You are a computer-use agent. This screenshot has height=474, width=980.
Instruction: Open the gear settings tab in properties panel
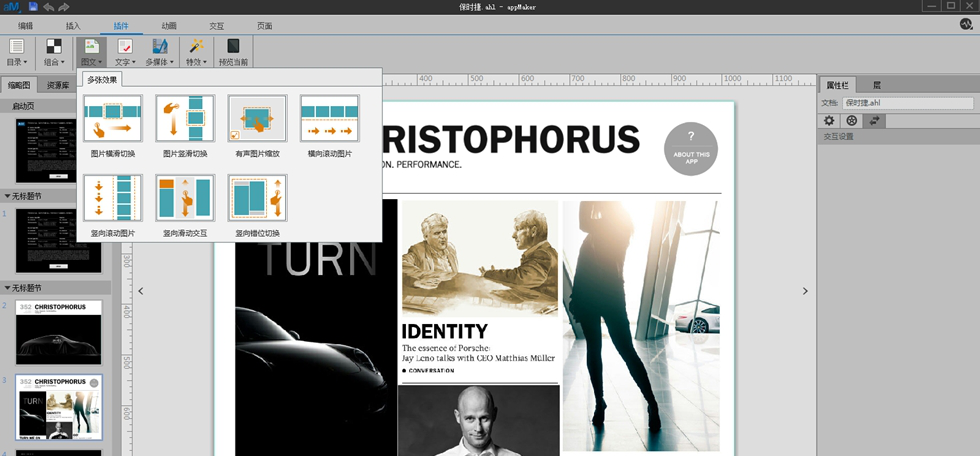pos(829,121)
